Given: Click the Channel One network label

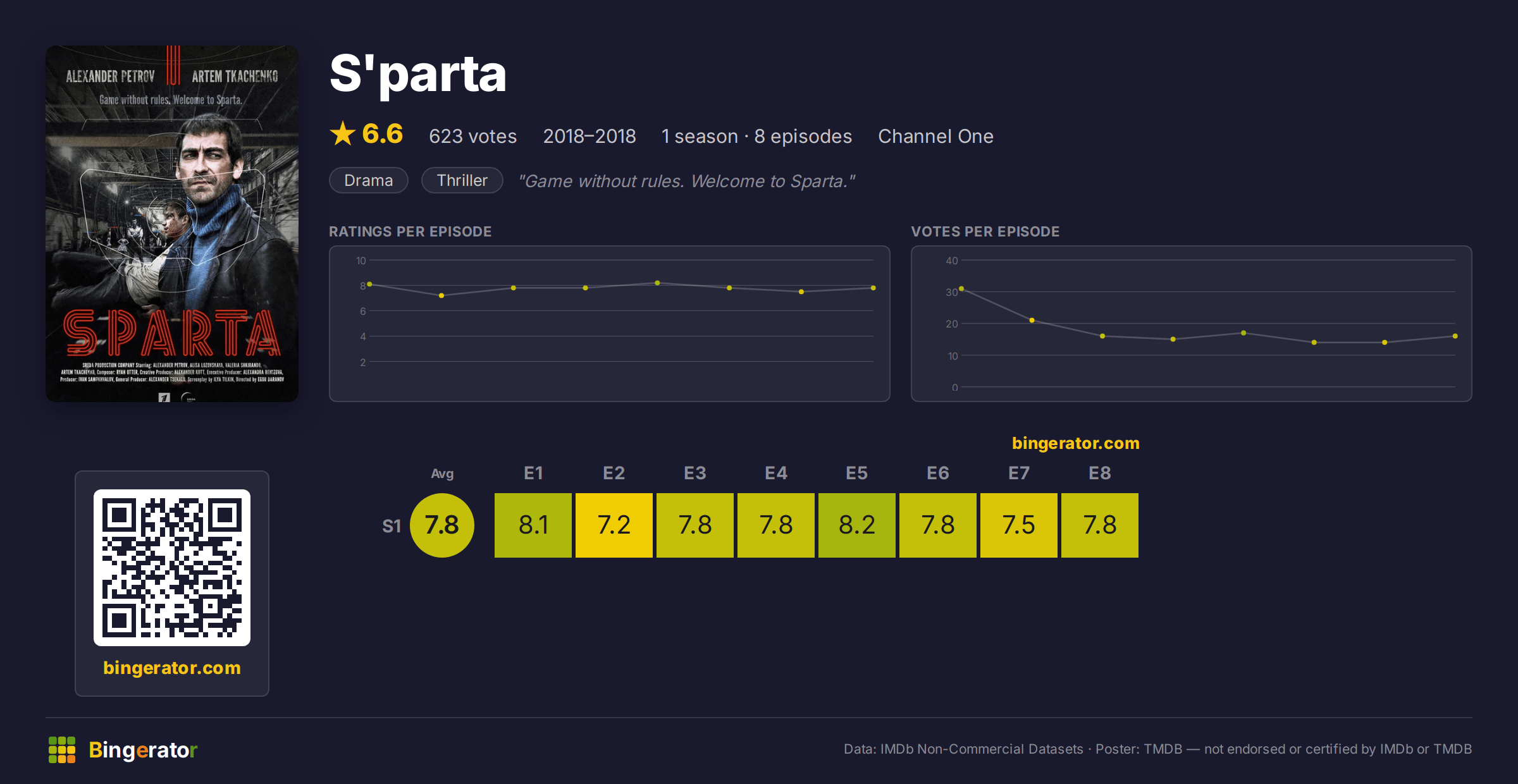Looking at the screenshot, I should (x=935, y=136).
